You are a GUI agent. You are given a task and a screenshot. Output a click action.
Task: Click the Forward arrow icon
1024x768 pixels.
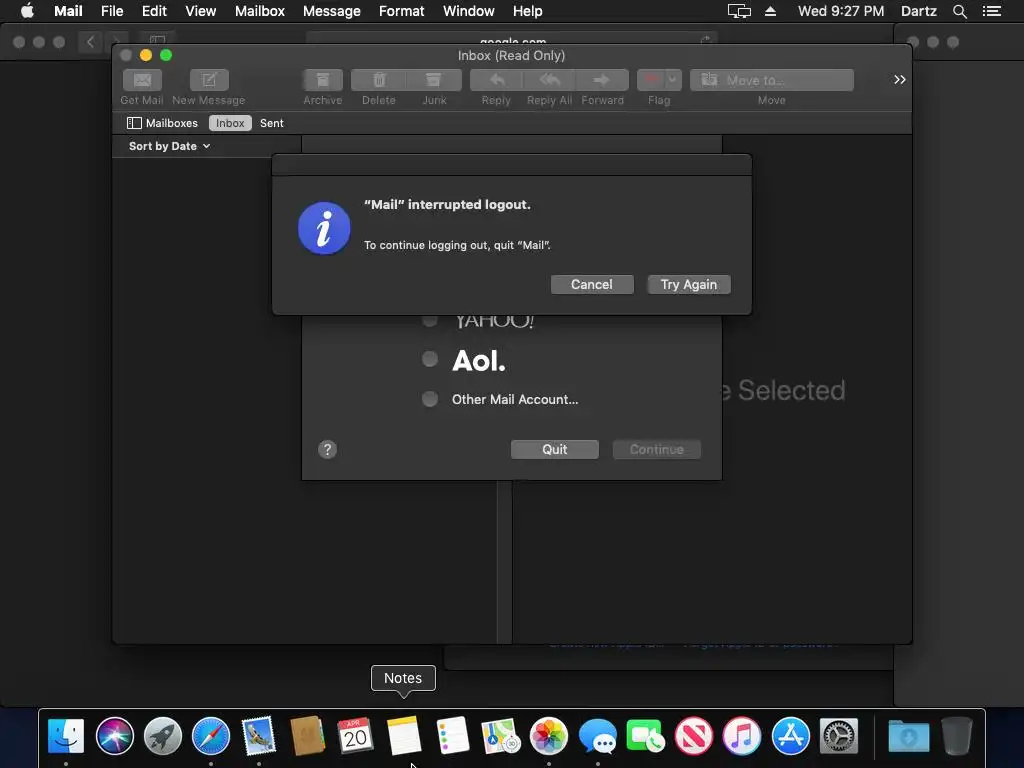click(602, 80)
